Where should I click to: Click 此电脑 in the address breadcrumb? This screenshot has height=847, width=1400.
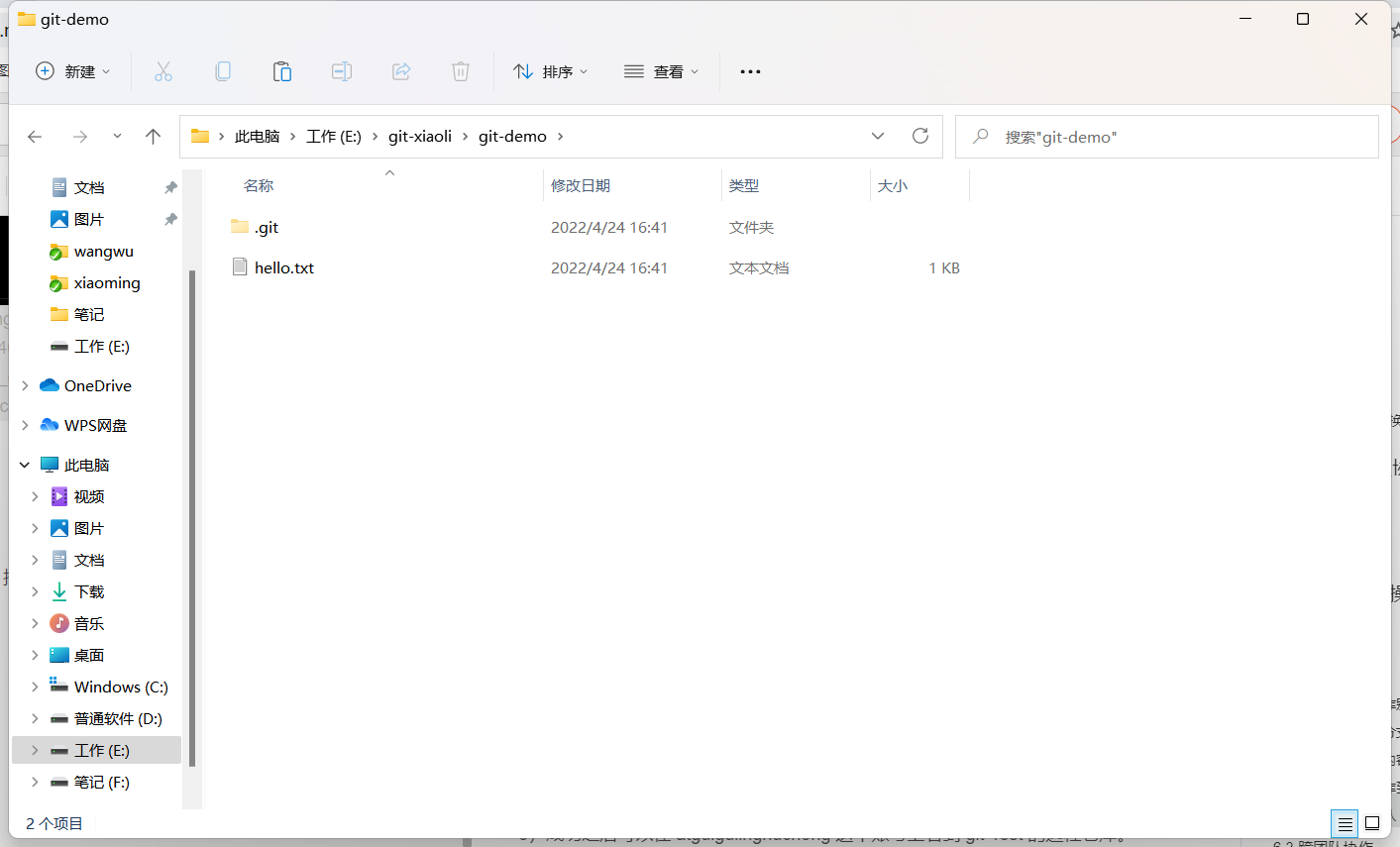[258, 137]
